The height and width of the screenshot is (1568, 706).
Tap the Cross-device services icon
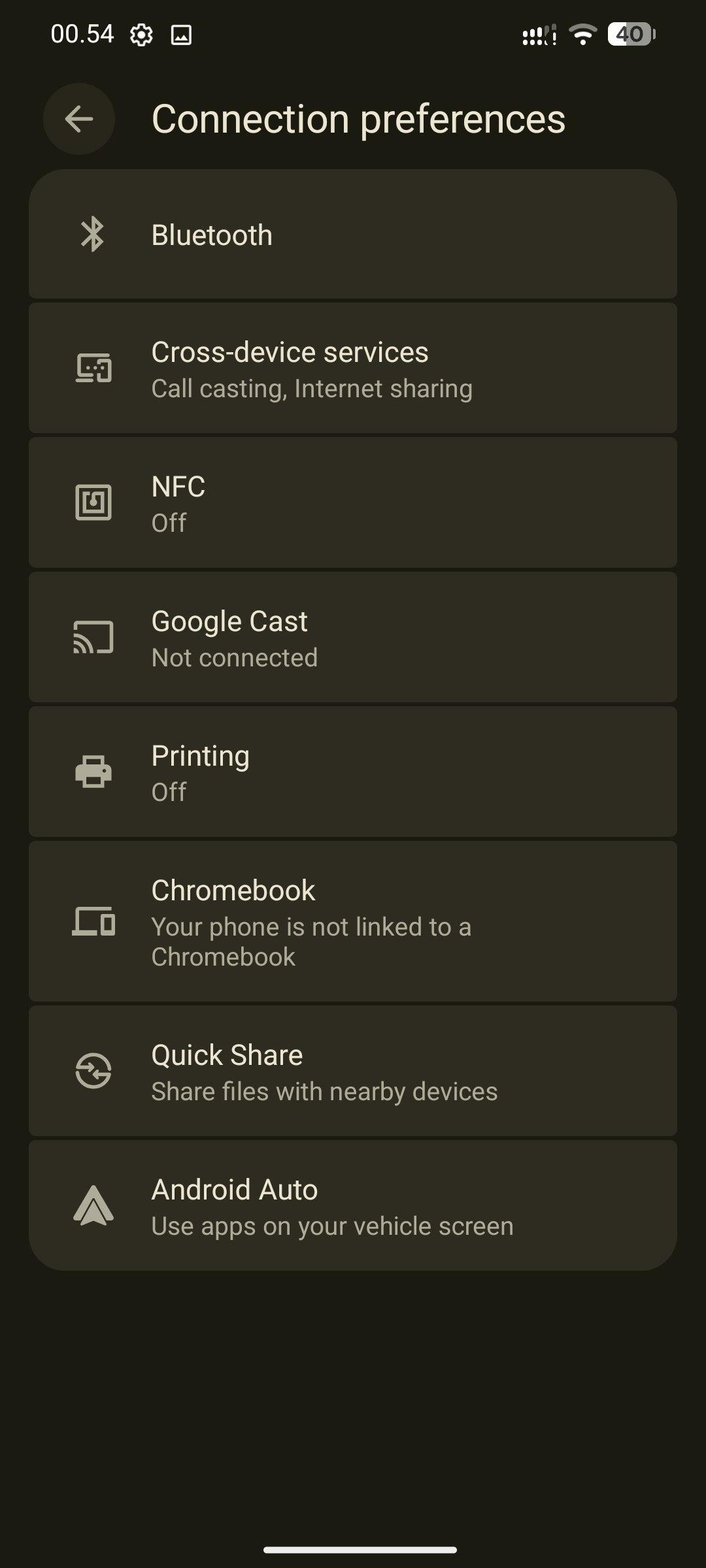(93, 368)
